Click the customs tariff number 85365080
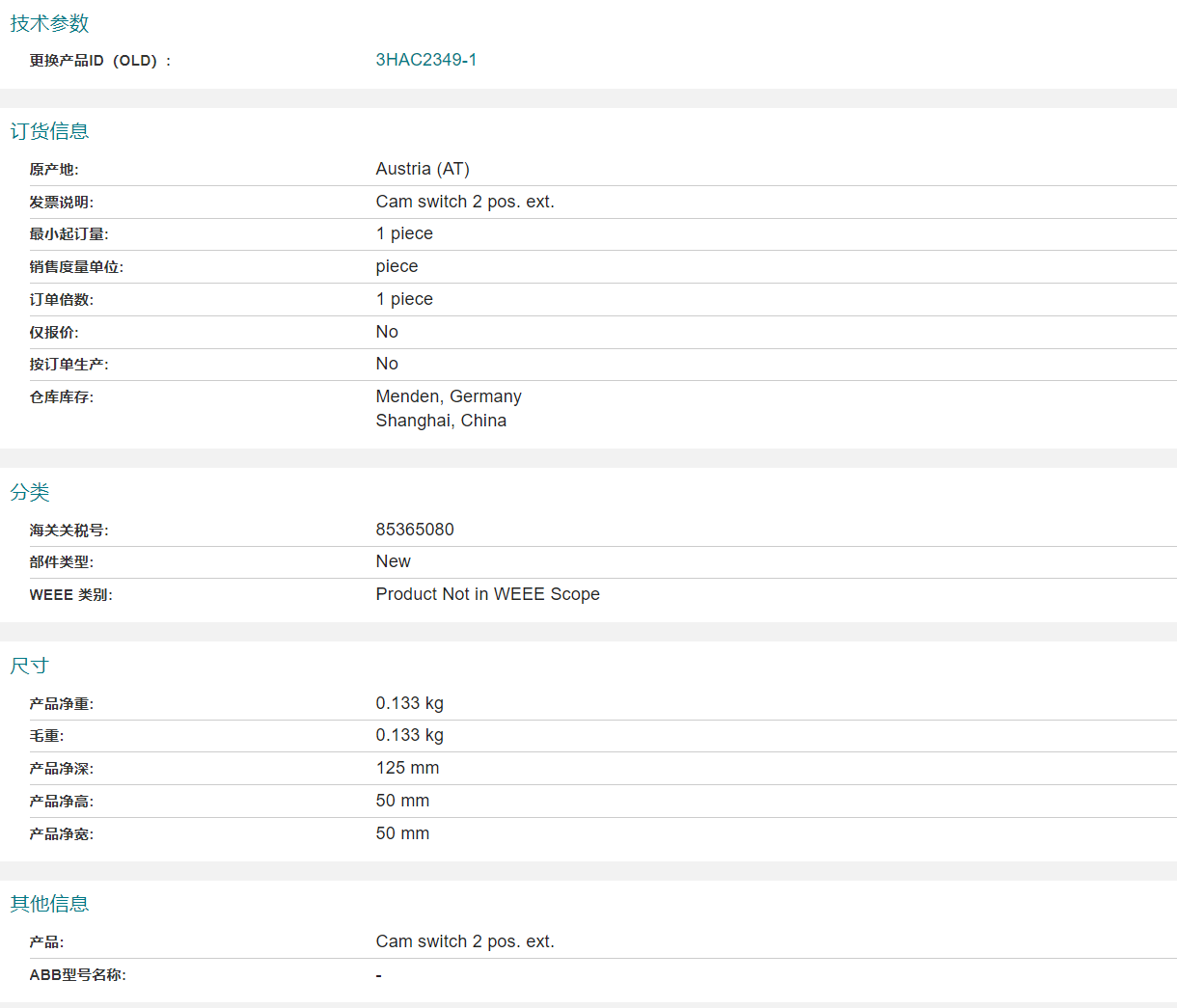The width and height of the screenshot is (1177, 1008). (415, 530)
